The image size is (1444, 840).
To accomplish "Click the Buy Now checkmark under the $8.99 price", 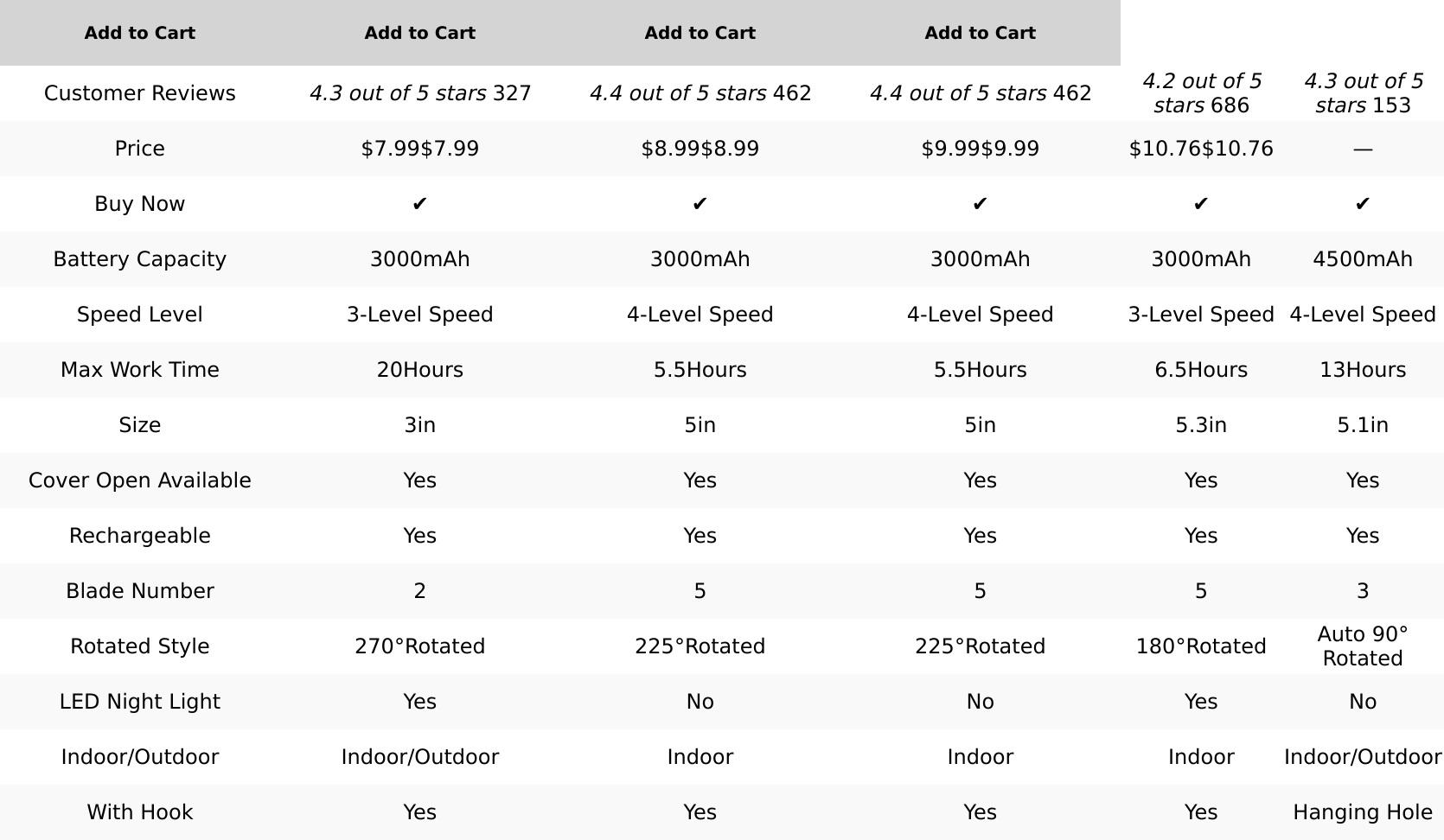I will (x=700, y=204).
